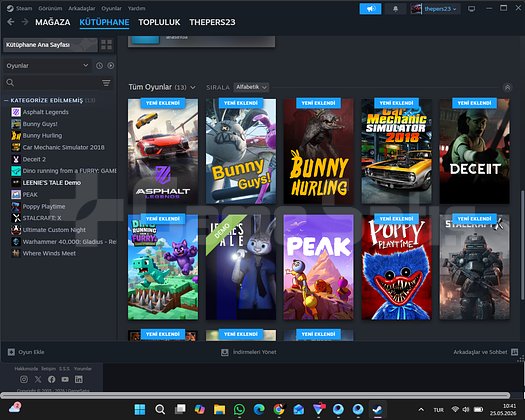Click the Oyun Ekle plus icon
Image resolution: width=525 pixels, height=420 pixels.
[11, 352]
